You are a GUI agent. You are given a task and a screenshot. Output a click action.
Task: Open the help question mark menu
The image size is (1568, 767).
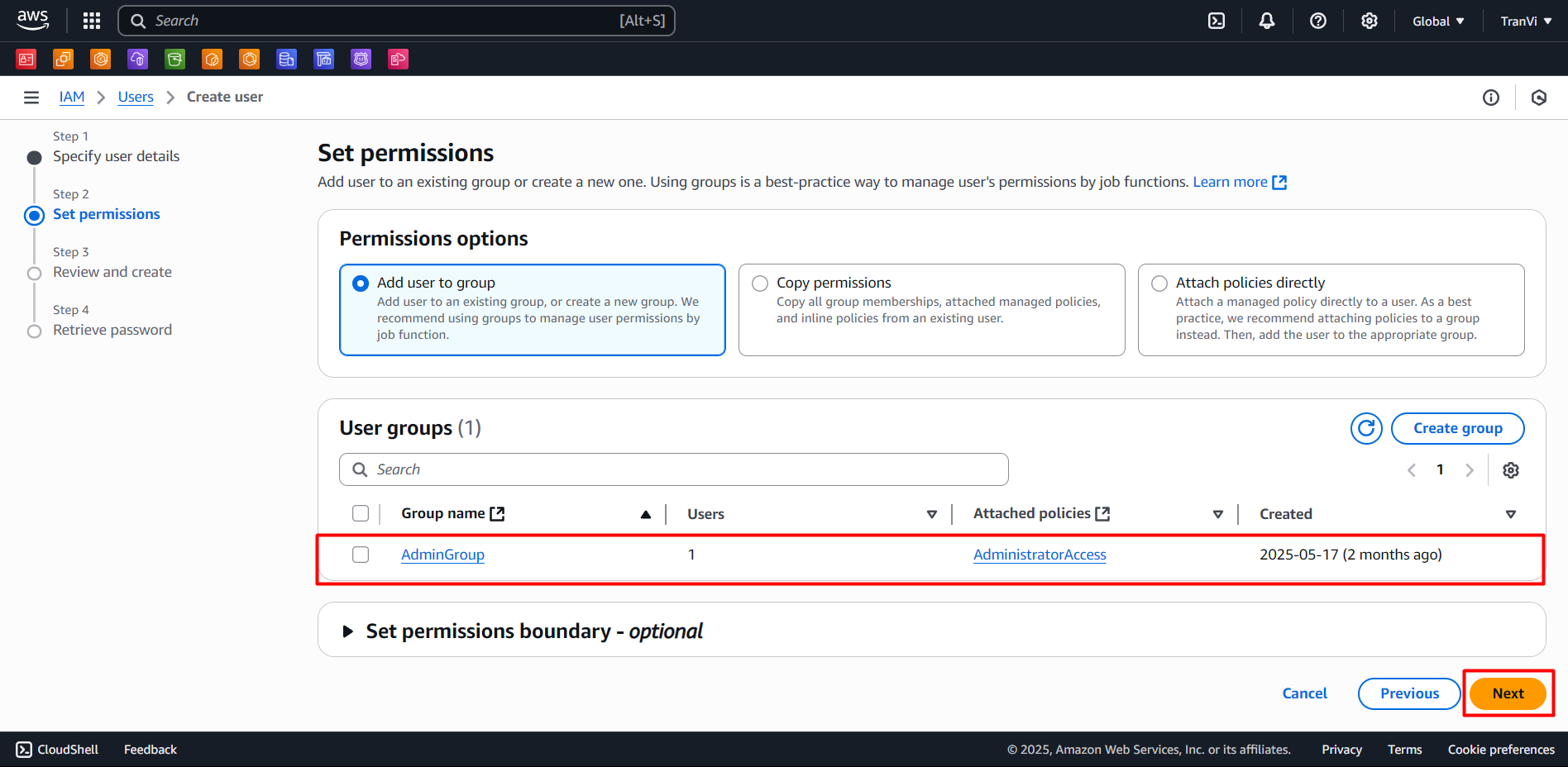click(1317, 21)
